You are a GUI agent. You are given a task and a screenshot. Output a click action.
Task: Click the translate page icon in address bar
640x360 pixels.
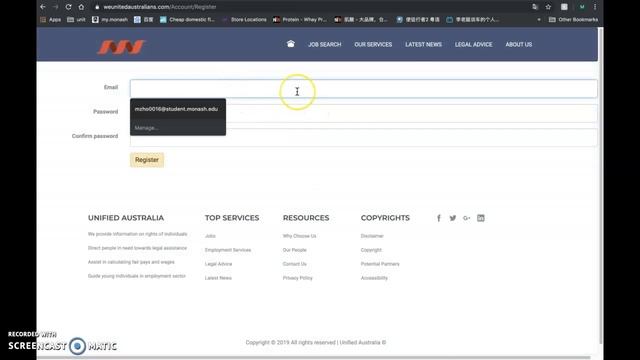click(x=535, y=7)
